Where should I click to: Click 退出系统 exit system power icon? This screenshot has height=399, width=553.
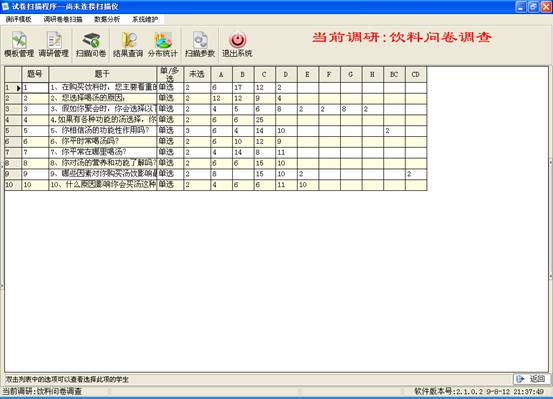click(237, 45)
